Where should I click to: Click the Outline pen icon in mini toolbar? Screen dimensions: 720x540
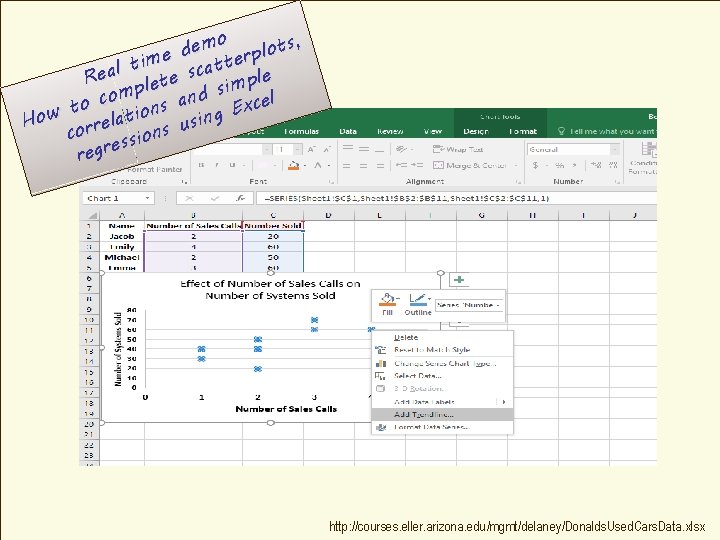[417, 300]
